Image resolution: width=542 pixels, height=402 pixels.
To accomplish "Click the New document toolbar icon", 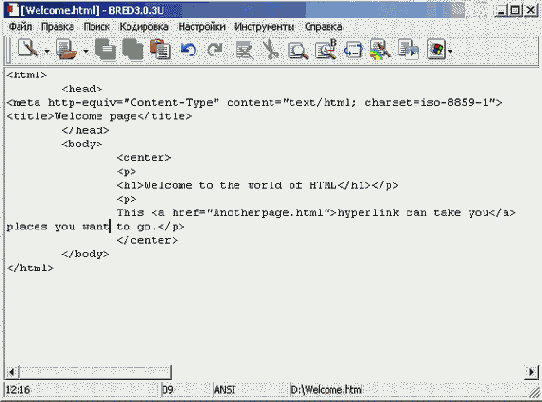I will pyautogui.click(x=28, y=49).
